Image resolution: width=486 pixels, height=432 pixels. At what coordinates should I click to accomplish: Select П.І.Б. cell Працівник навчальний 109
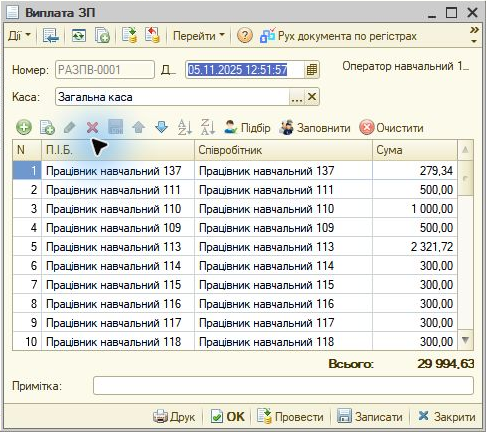(118, 228)
